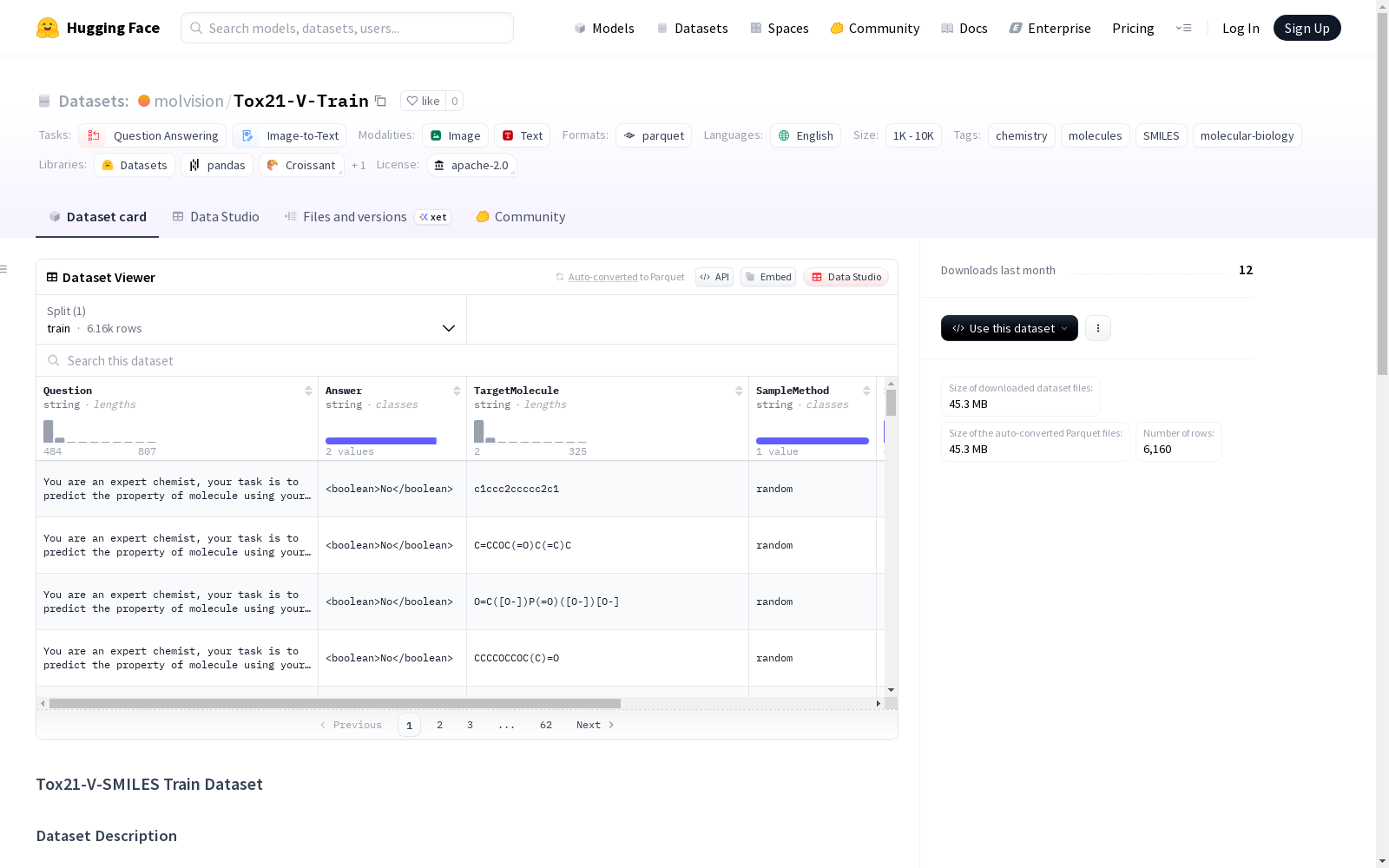Select the cell containing c1ccc2ccccc2c1
The height and width of the screenshot is (868, 1389).
608,489
